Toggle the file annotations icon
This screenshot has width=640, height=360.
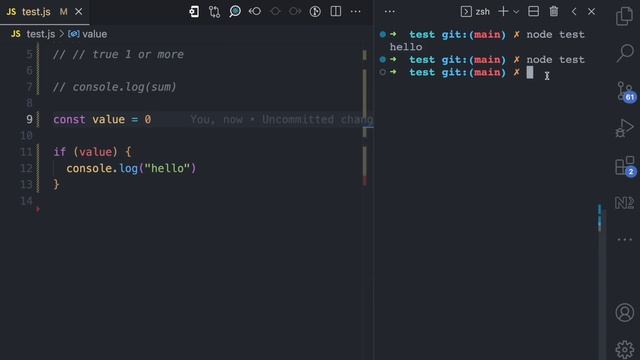click(x=315, y=11)
